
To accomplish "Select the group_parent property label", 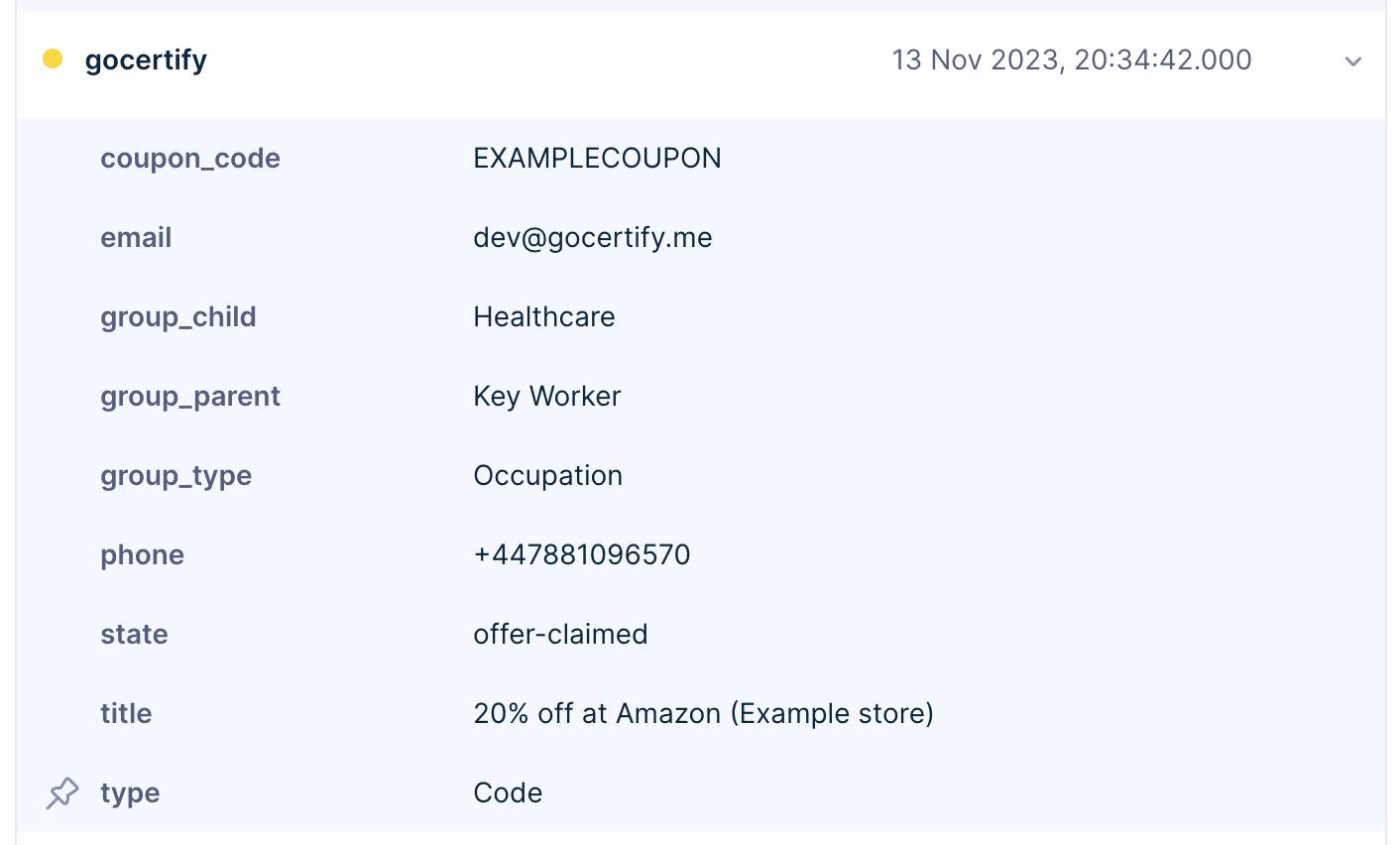I will (x=190, y=397).
